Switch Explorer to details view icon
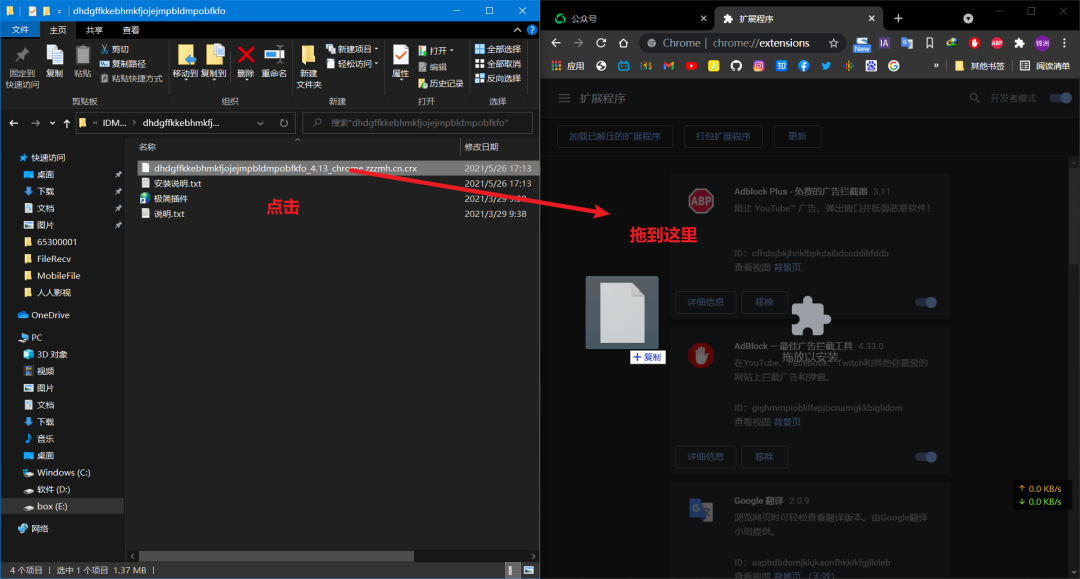Viewport: 1080px width, 579px height. point(510,570)
